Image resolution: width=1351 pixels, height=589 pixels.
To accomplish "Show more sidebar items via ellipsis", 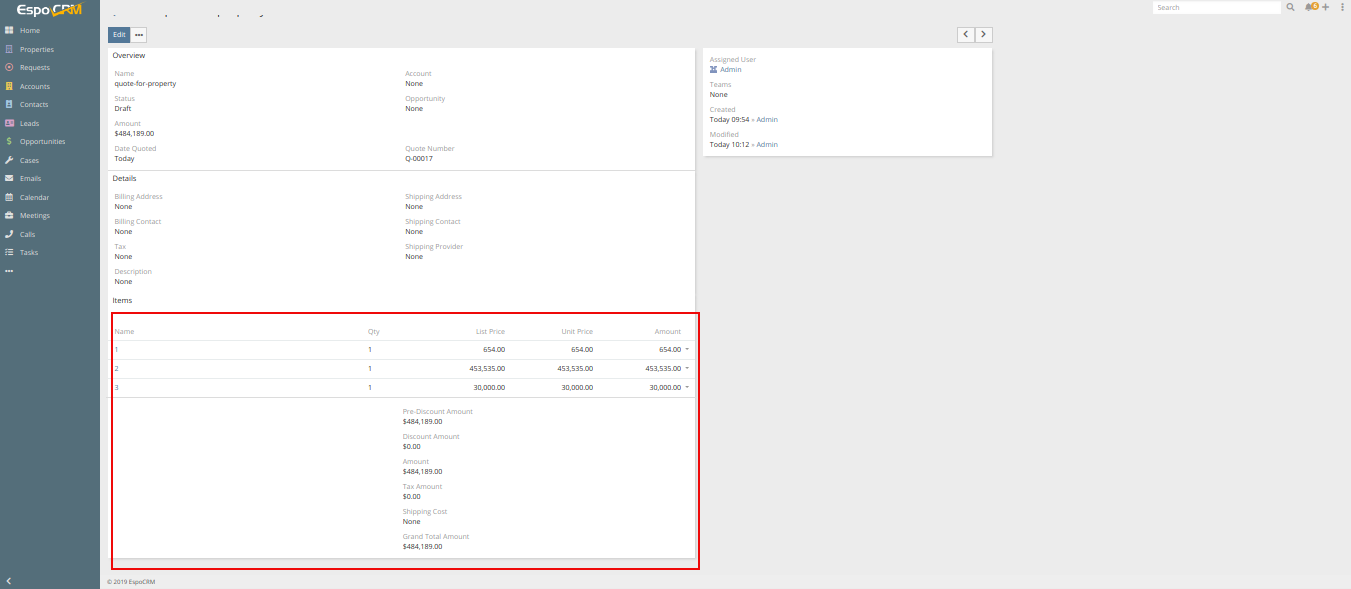I will 9,271.
